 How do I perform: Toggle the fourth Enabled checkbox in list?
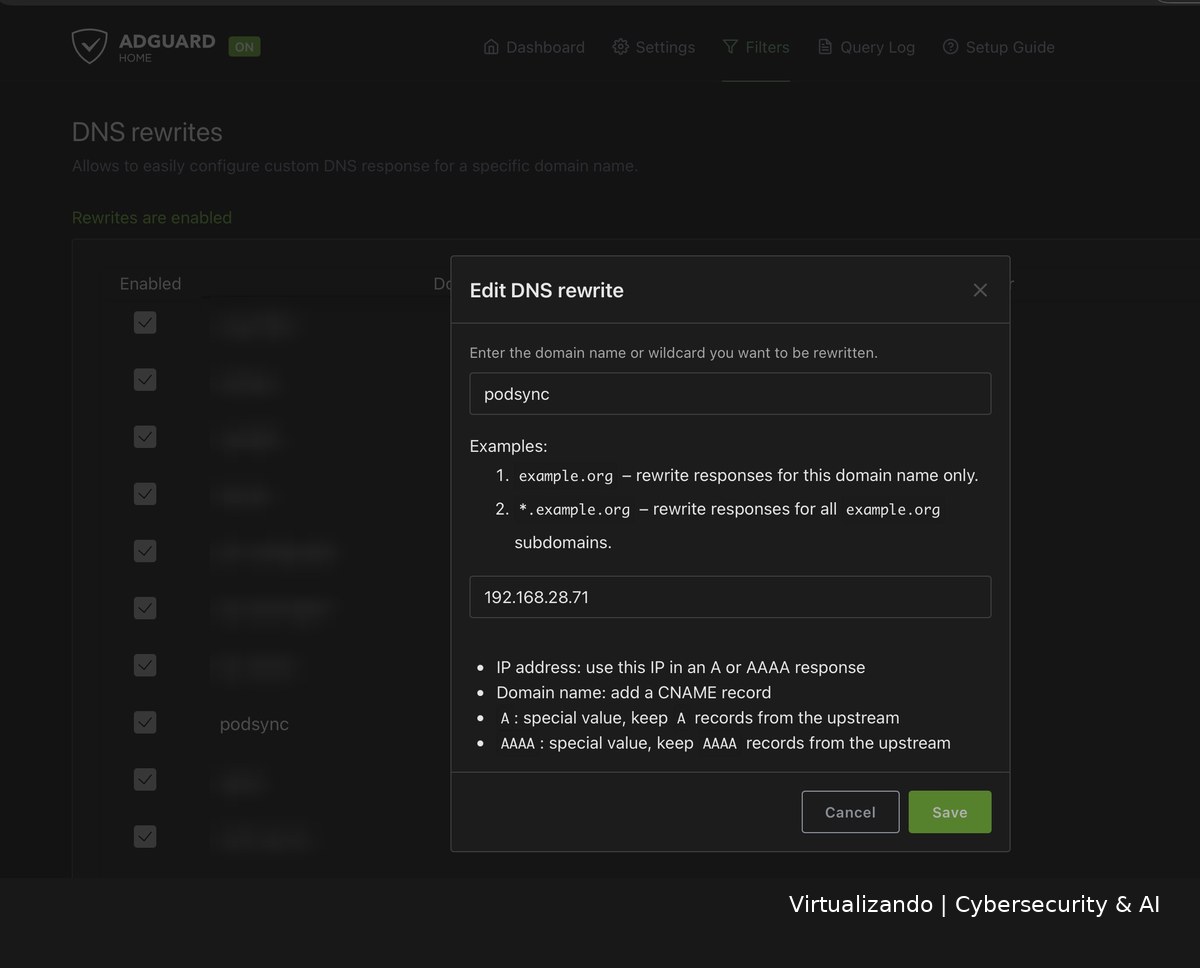pos(145,494)
